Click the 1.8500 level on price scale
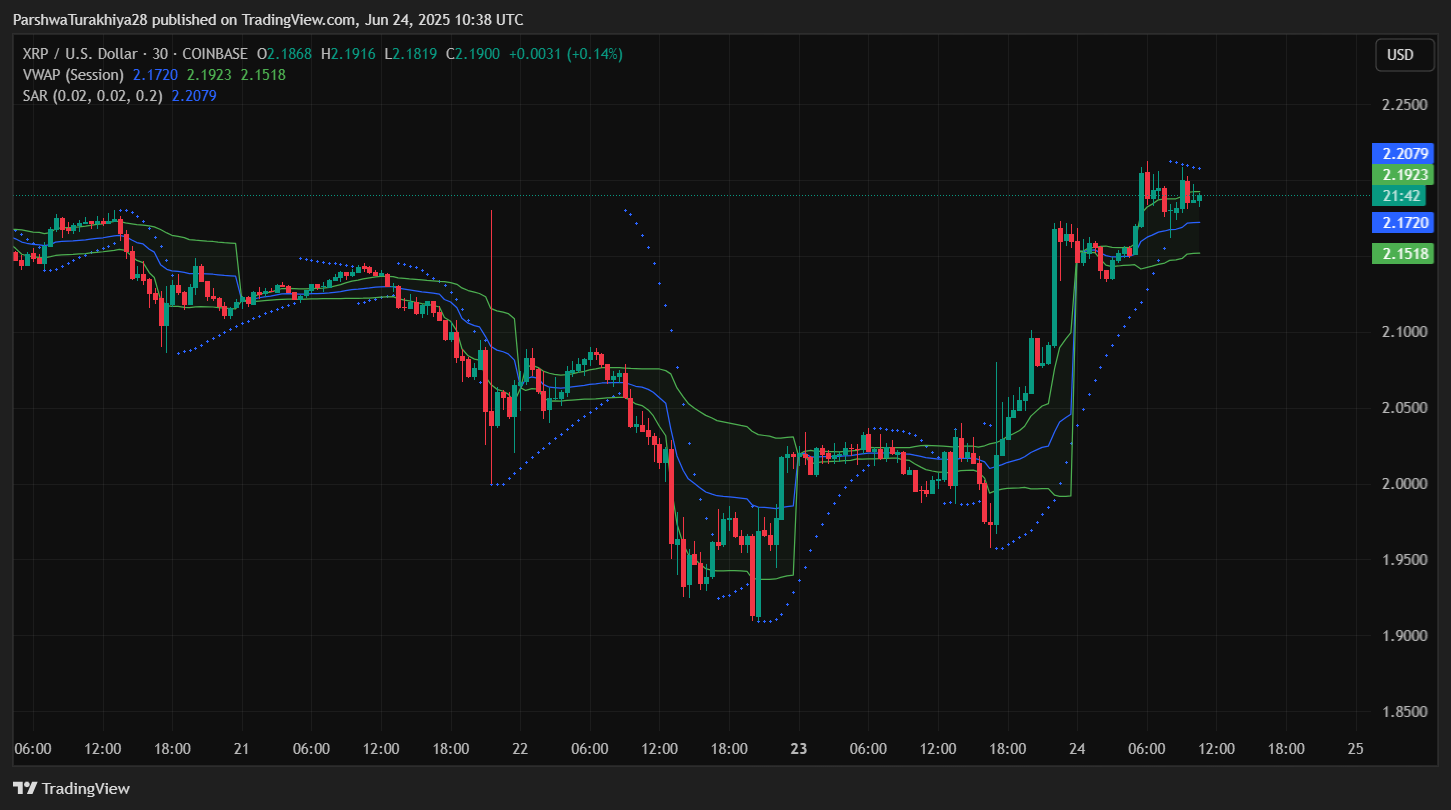The width and height of the screenshot is (1451, 810). 1404,712
